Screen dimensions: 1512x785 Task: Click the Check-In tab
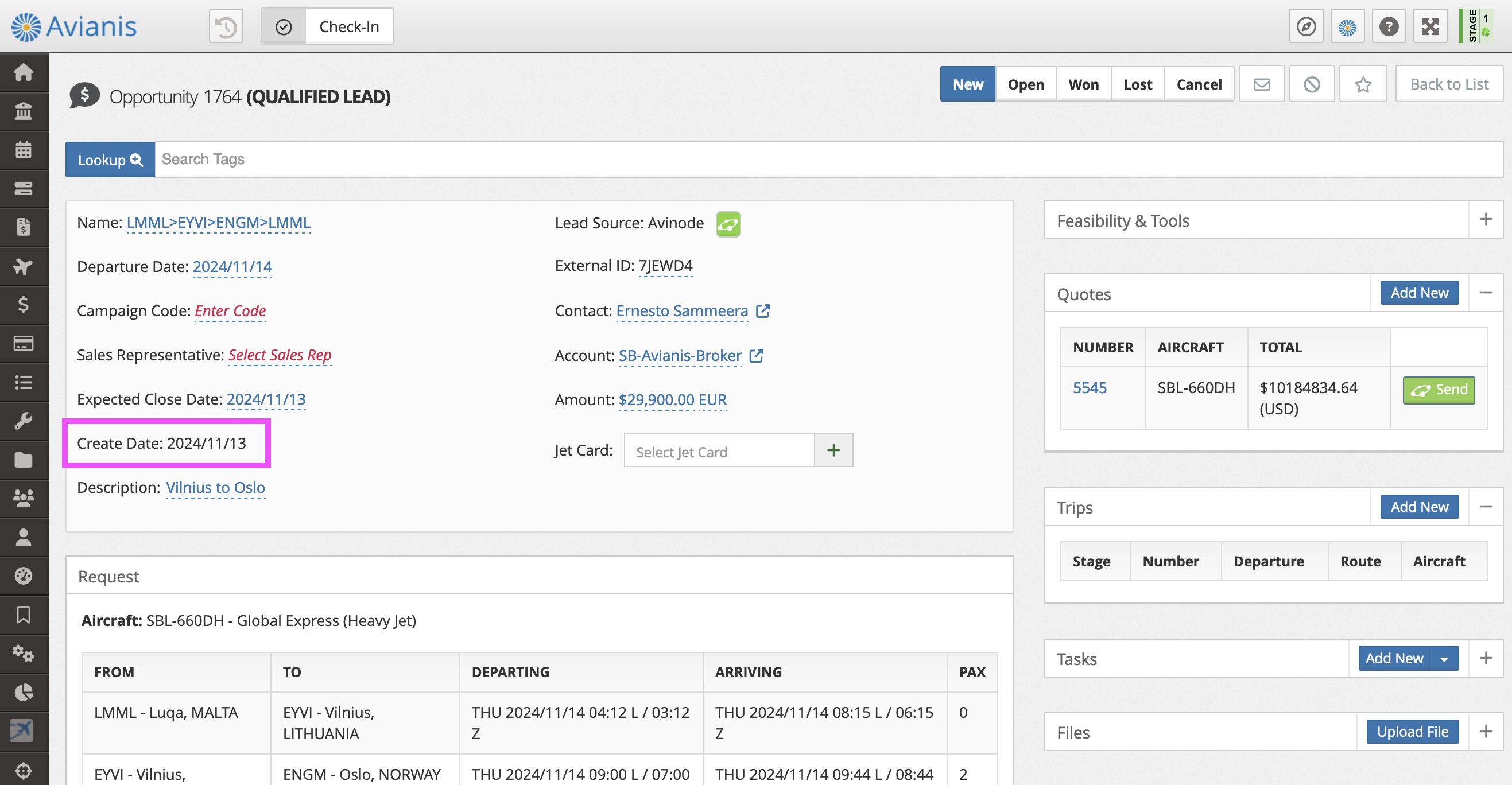click(348, 26)
